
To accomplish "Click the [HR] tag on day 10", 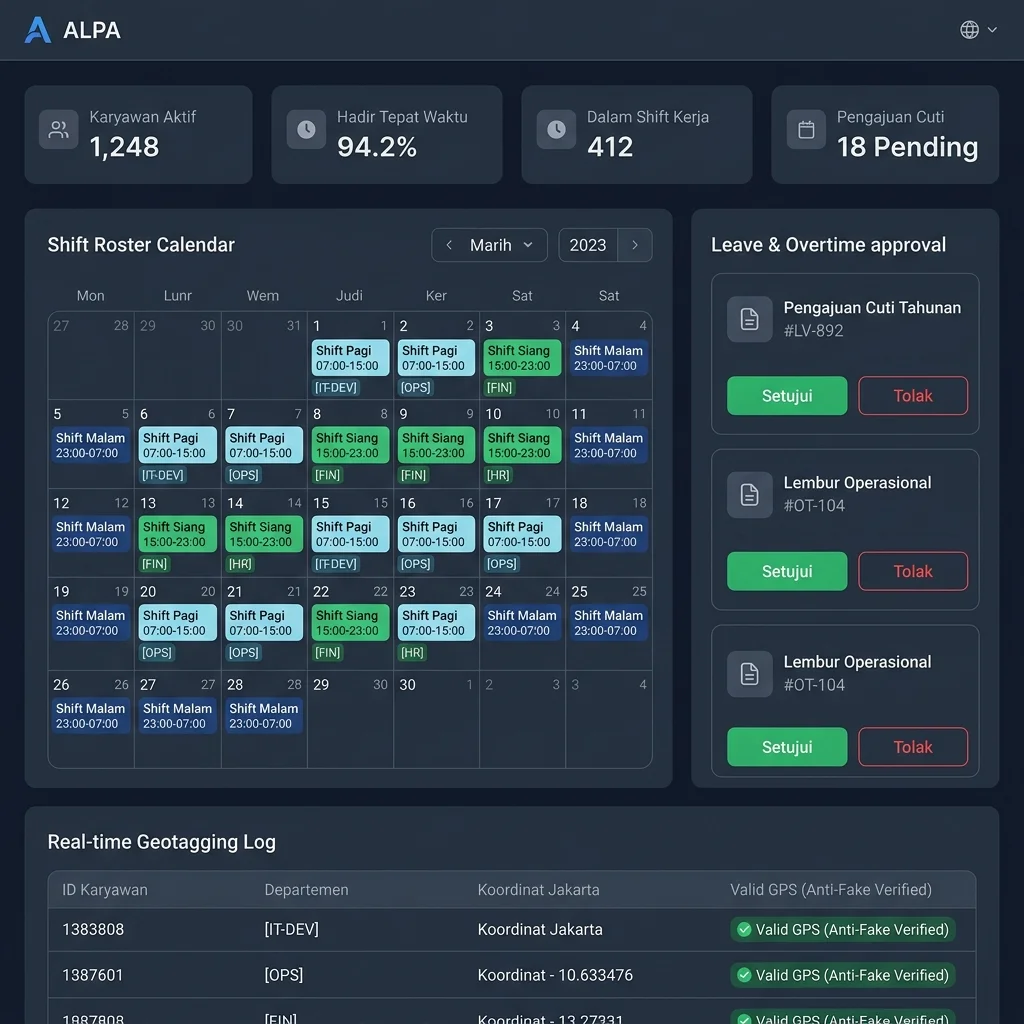I will pos(498,475).
